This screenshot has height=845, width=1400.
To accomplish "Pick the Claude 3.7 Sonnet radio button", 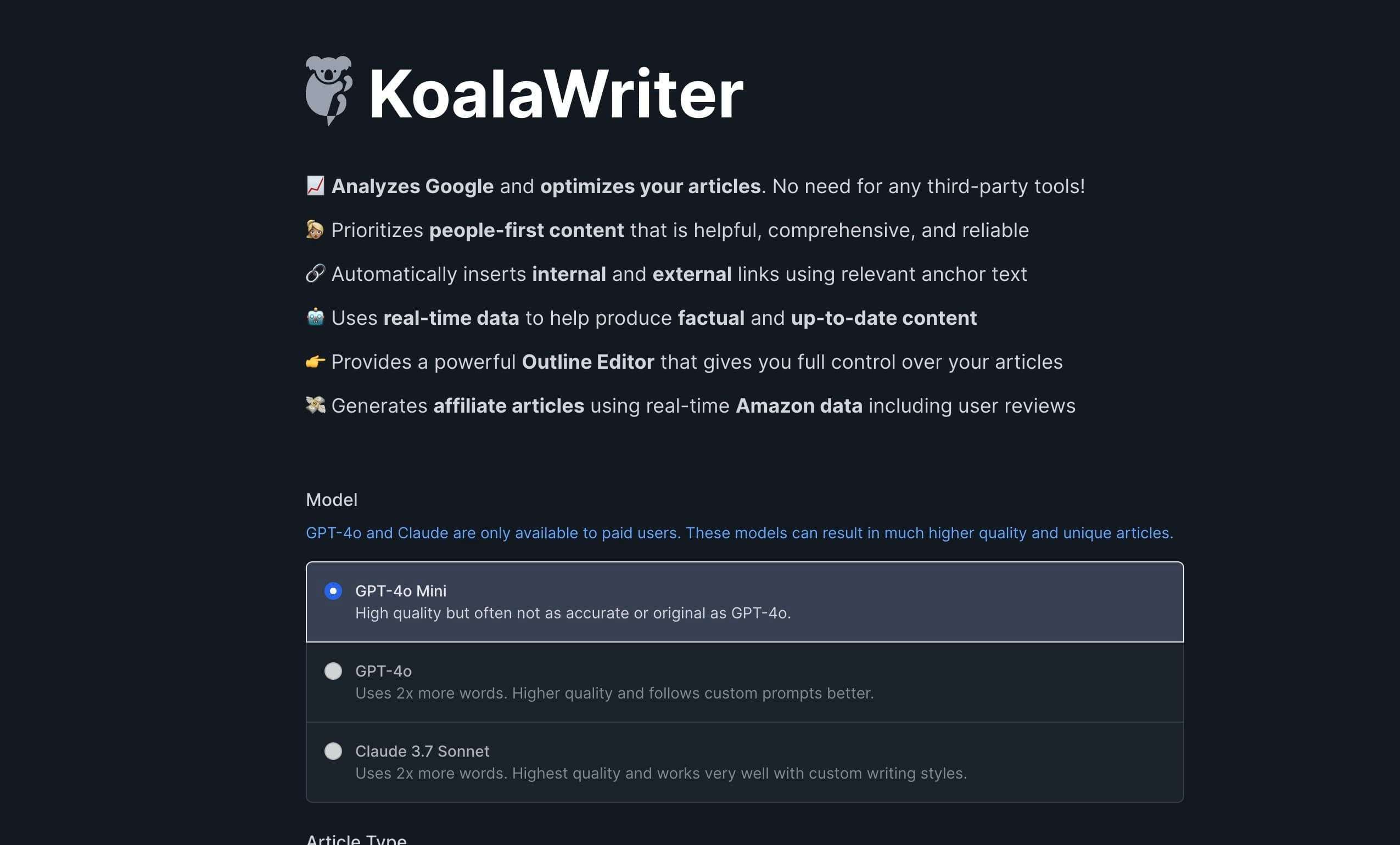I will (x=333, y=751).
